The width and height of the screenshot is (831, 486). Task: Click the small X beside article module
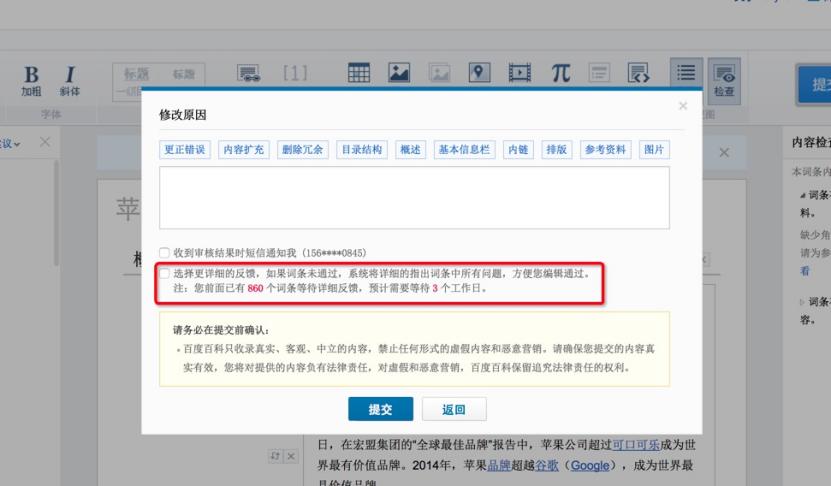point(291,456)
